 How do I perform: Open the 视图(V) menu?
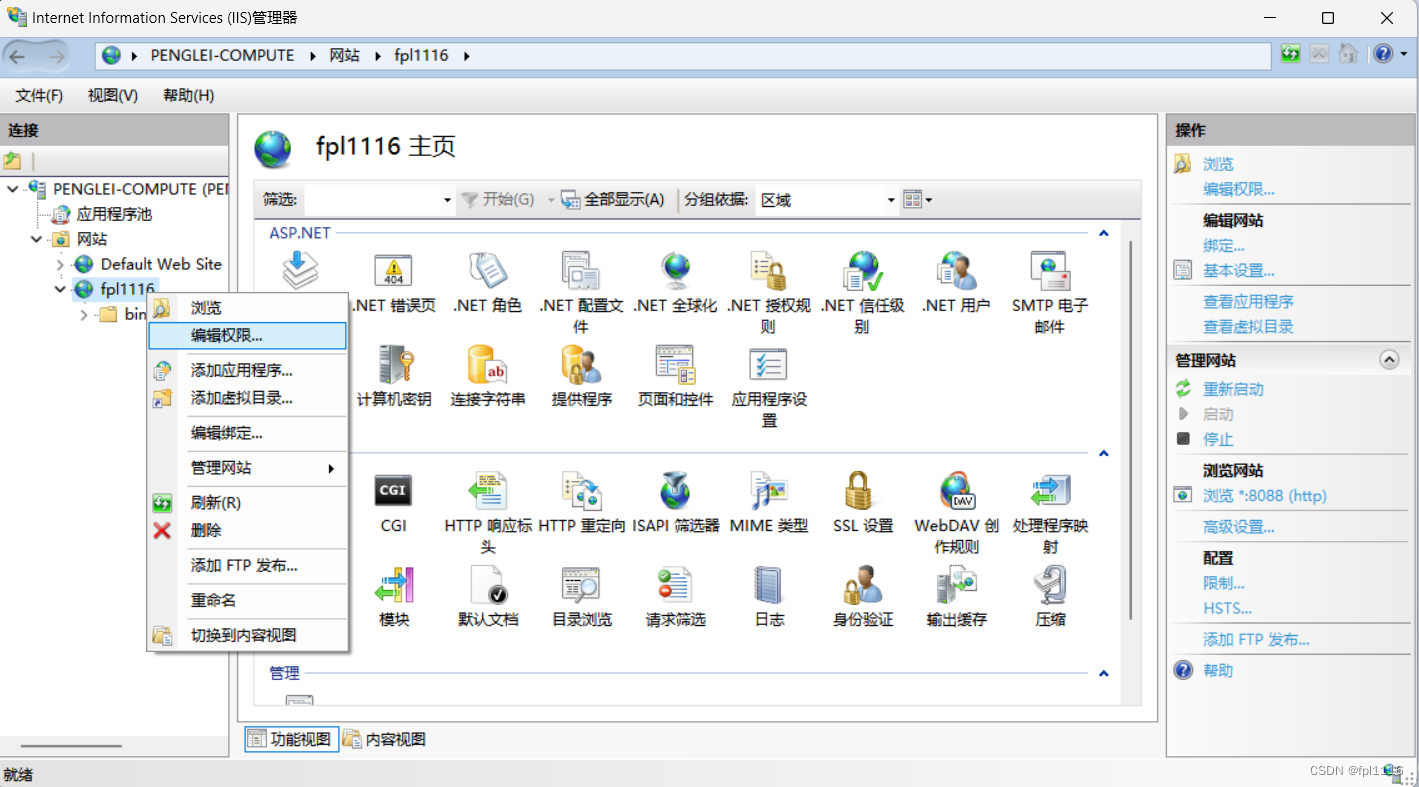click(x=113, y=95)
